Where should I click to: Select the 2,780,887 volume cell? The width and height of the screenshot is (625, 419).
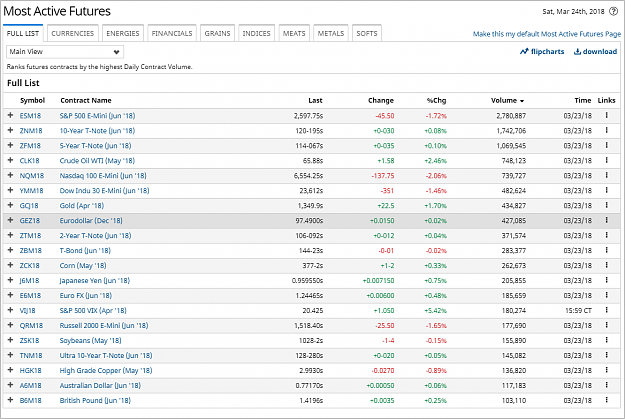(x=511, y=116)
